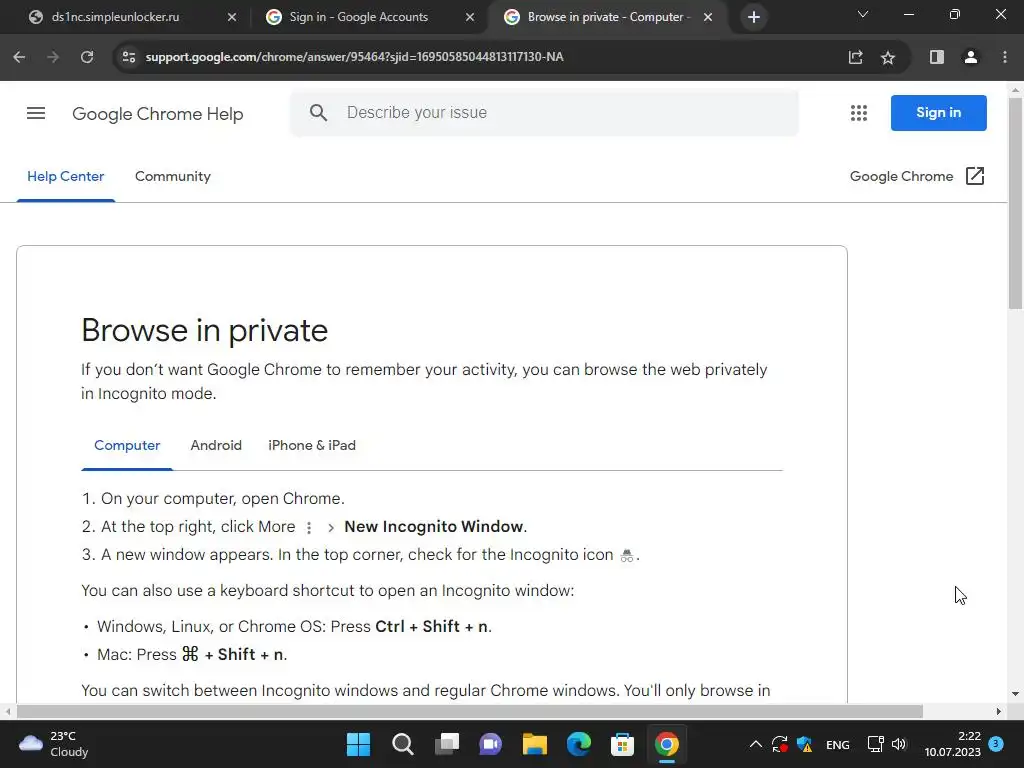Click the scroll right arrow
This screenshot has width=1024, height=768.
pos(999,711)
